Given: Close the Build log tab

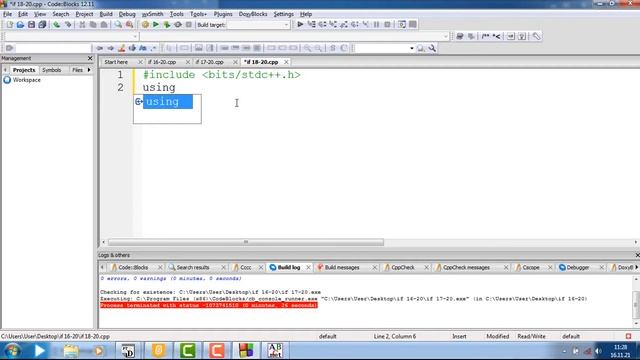Looking at the screenshot, I should (x=308, y=267).
